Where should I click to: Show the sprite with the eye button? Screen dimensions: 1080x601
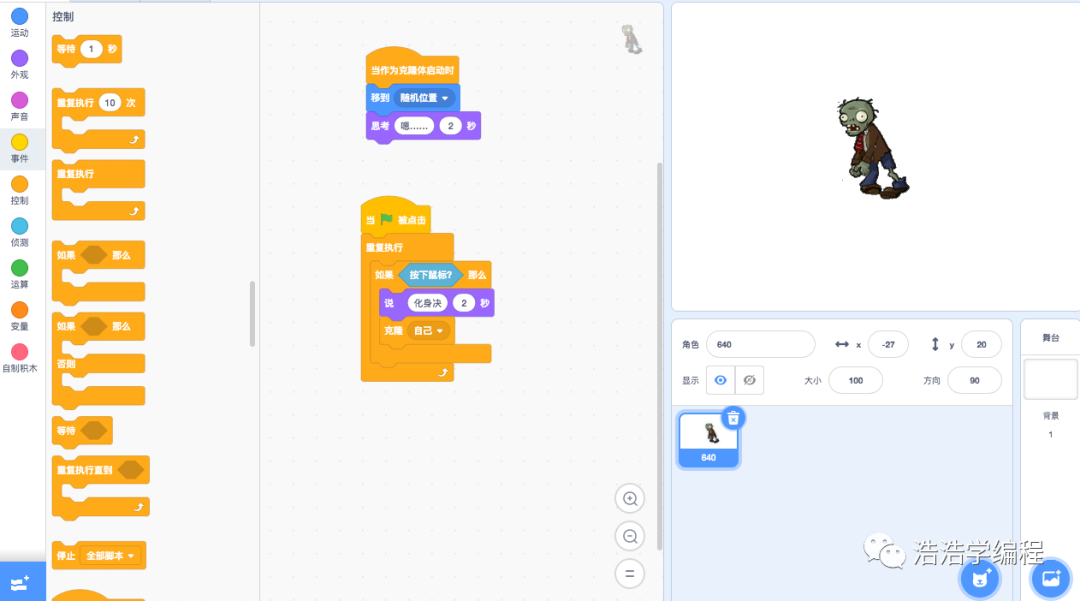[720, 380]
